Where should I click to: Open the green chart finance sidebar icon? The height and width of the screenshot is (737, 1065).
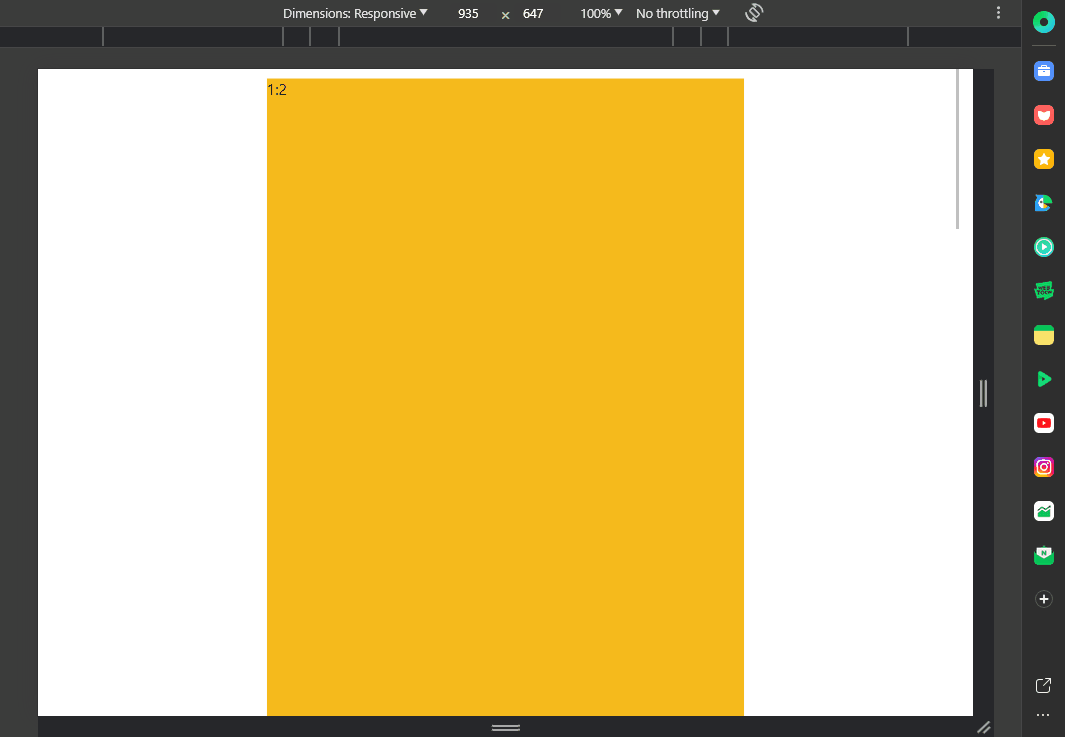click(x=1043, y=511)
